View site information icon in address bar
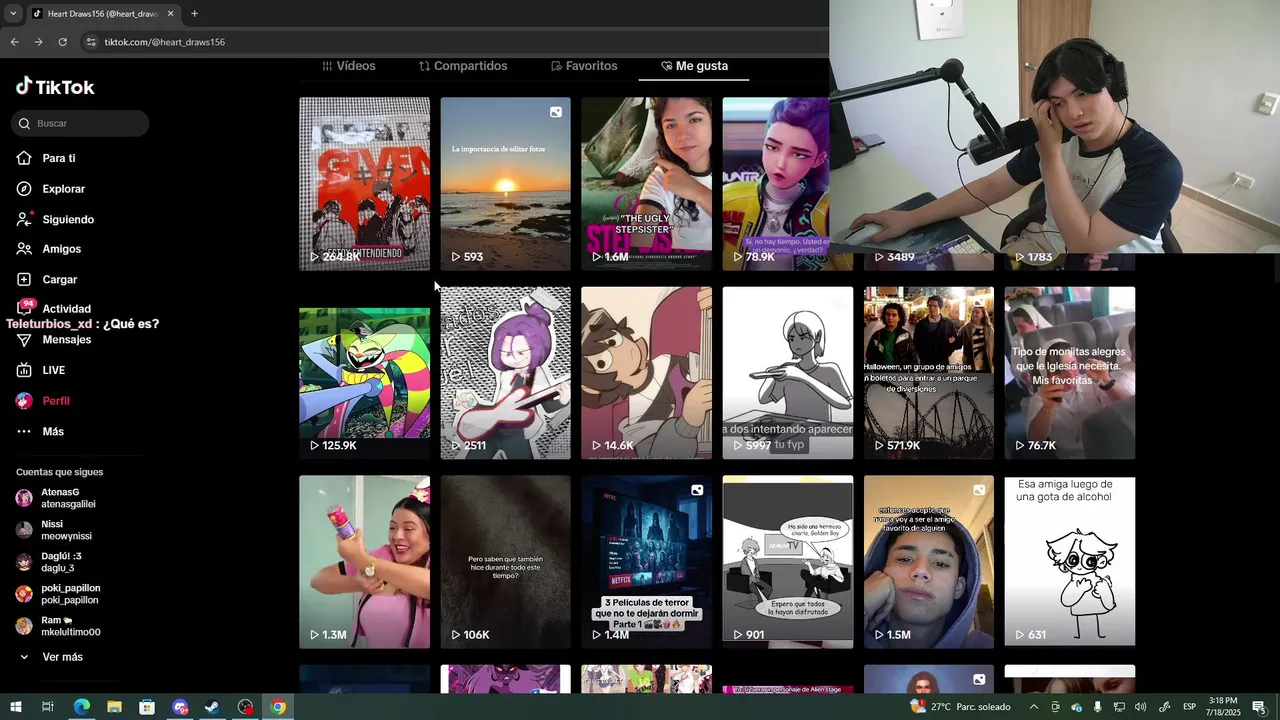The width and height of the screenshot is (1280, 720). click(x=91, y=42)
